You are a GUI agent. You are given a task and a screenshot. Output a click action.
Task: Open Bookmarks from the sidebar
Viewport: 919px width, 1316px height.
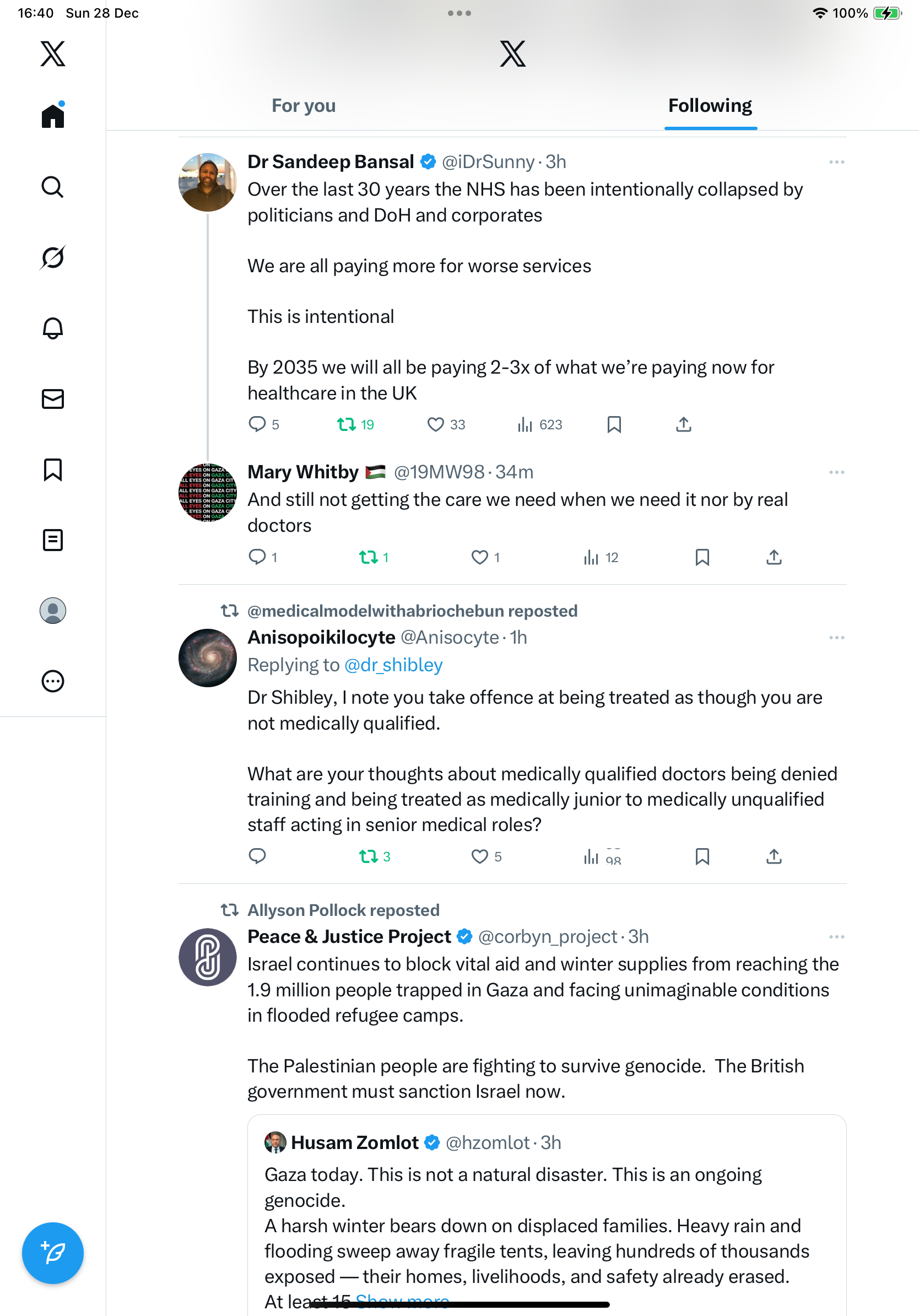53,470
